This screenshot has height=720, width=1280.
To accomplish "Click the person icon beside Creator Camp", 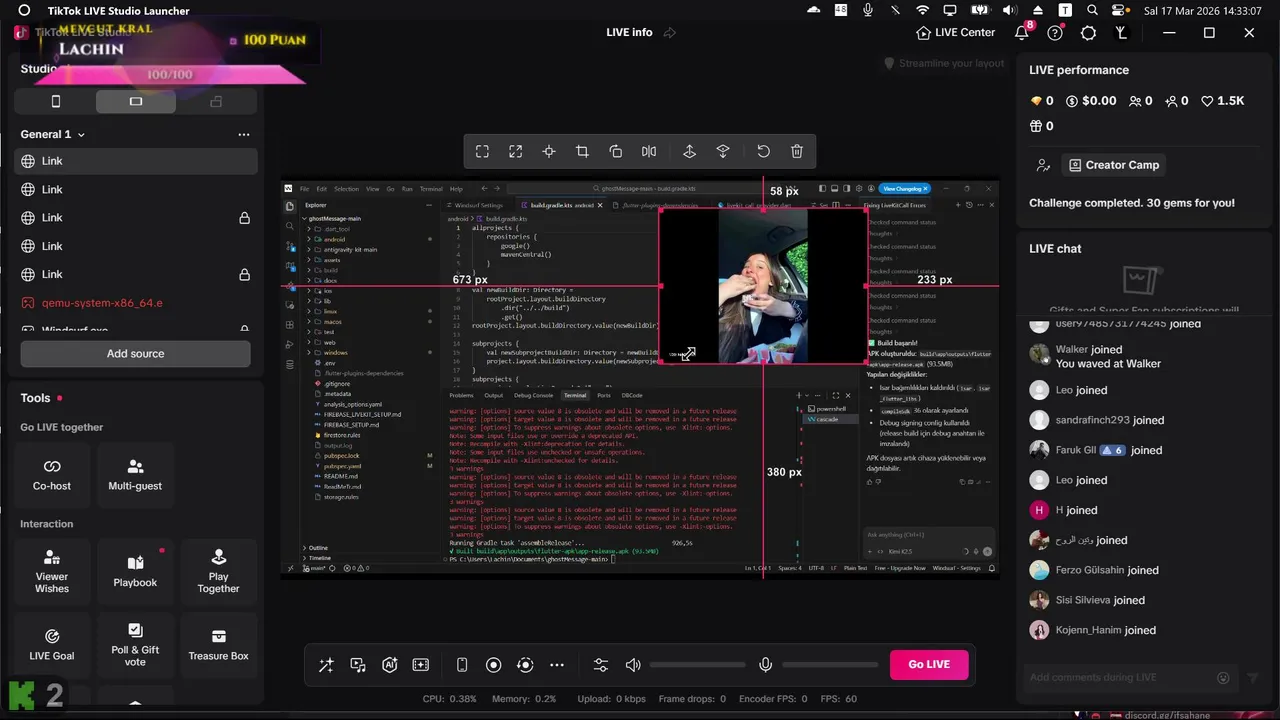I will tap(1043, 165).
